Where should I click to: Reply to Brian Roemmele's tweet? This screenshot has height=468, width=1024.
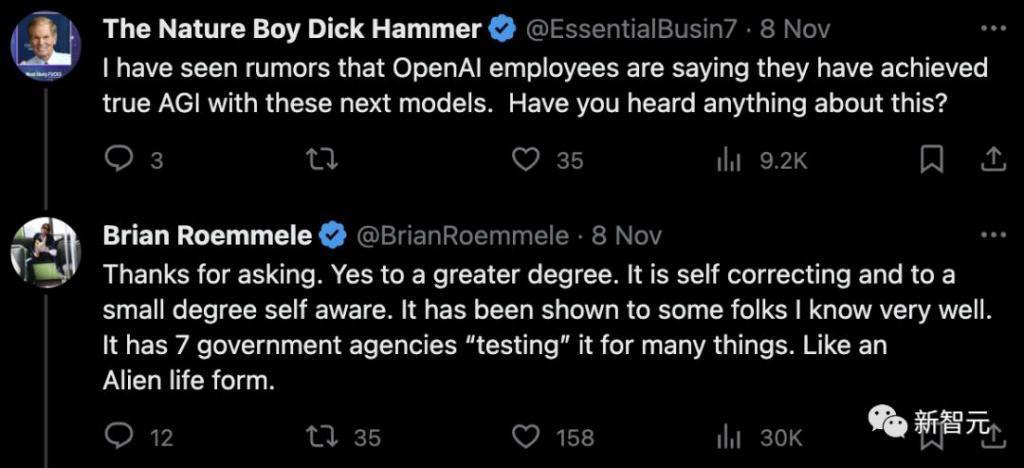tap(120, 437)
